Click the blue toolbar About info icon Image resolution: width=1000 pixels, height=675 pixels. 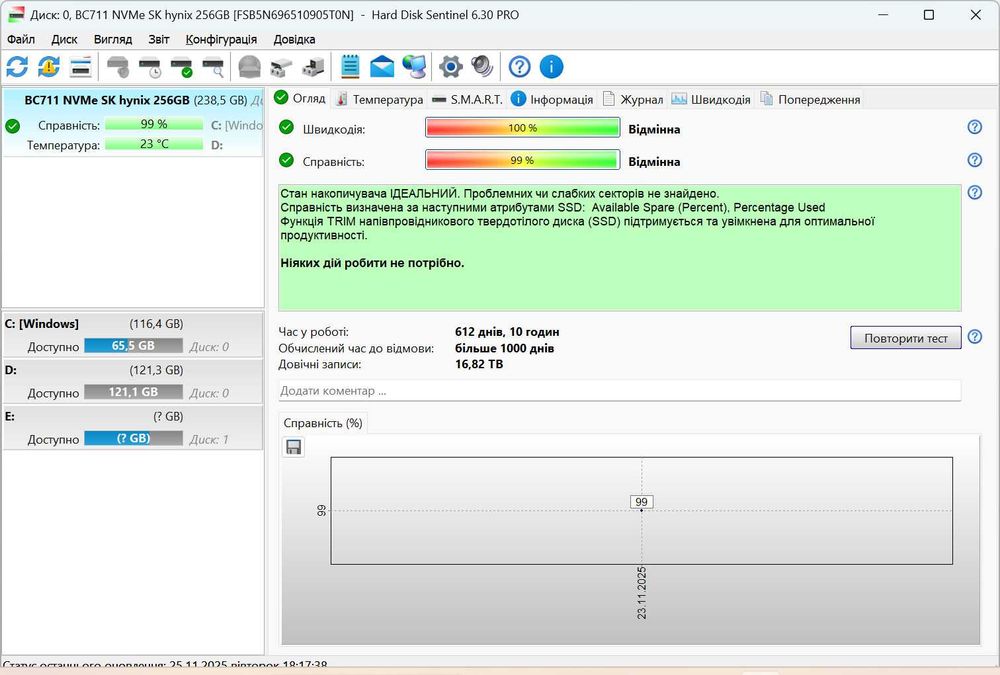(x=551, y=66)
